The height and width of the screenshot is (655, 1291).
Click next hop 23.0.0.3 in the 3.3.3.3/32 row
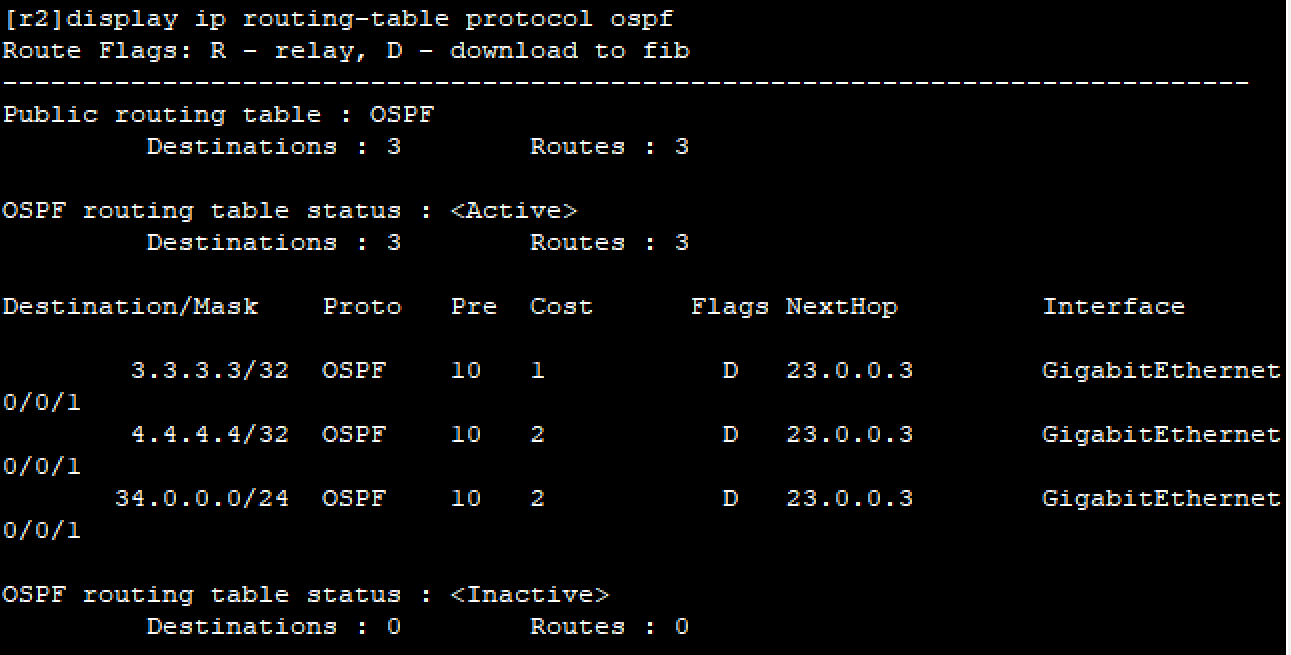[849, 371]
